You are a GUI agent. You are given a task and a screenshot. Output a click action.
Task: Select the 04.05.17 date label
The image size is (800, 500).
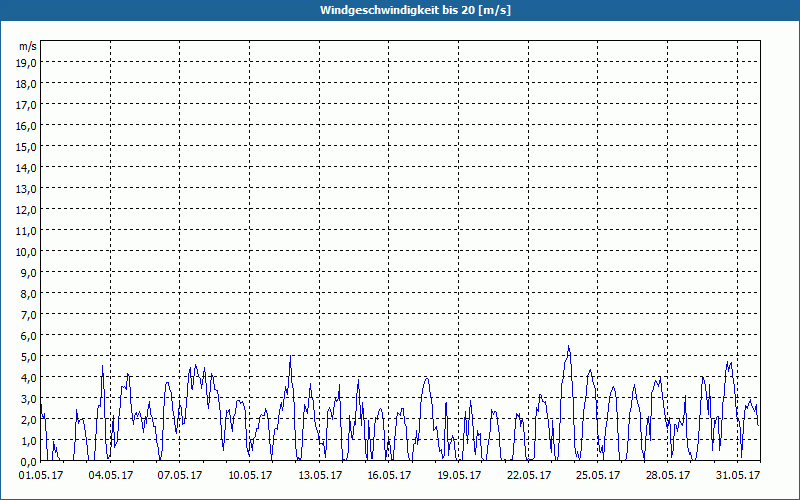(x=111, y=476)
